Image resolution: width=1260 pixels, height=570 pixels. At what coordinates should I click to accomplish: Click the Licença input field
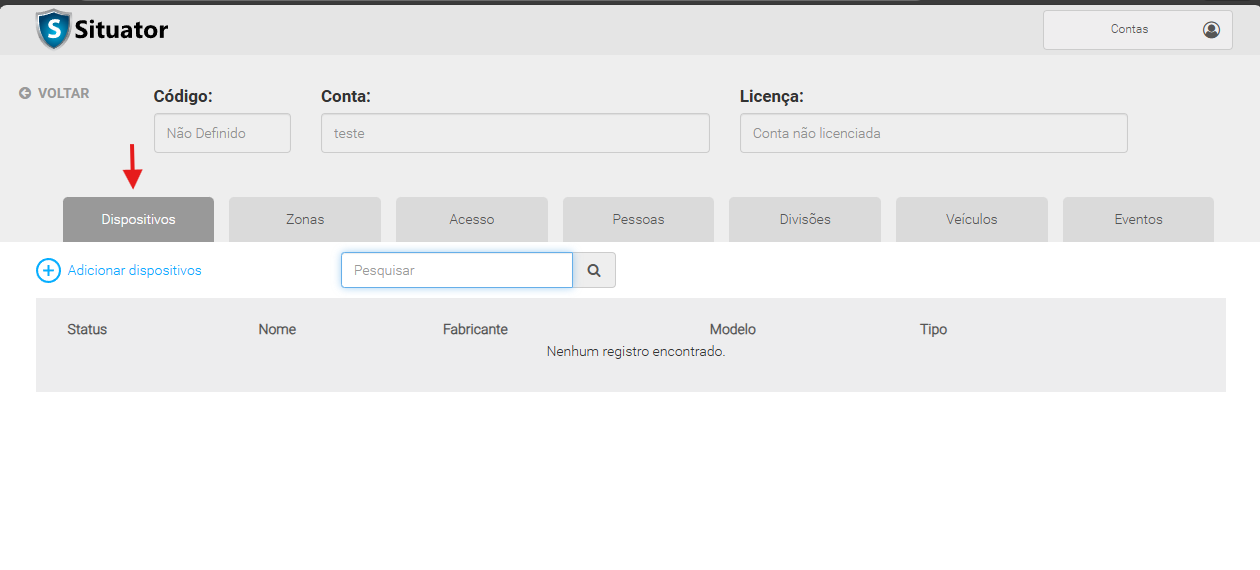933,133
